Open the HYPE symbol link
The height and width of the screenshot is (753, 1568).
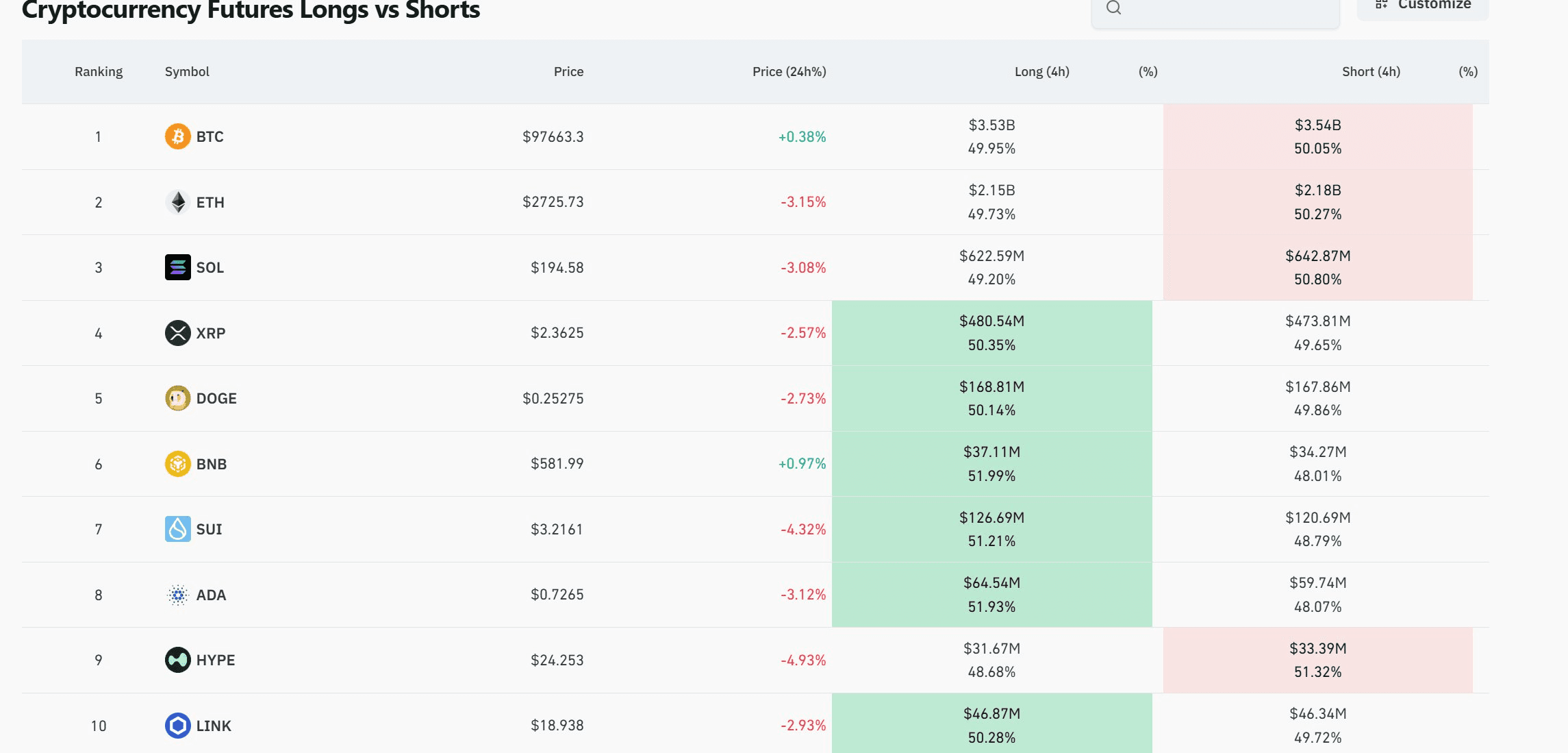tap(216, 660)
